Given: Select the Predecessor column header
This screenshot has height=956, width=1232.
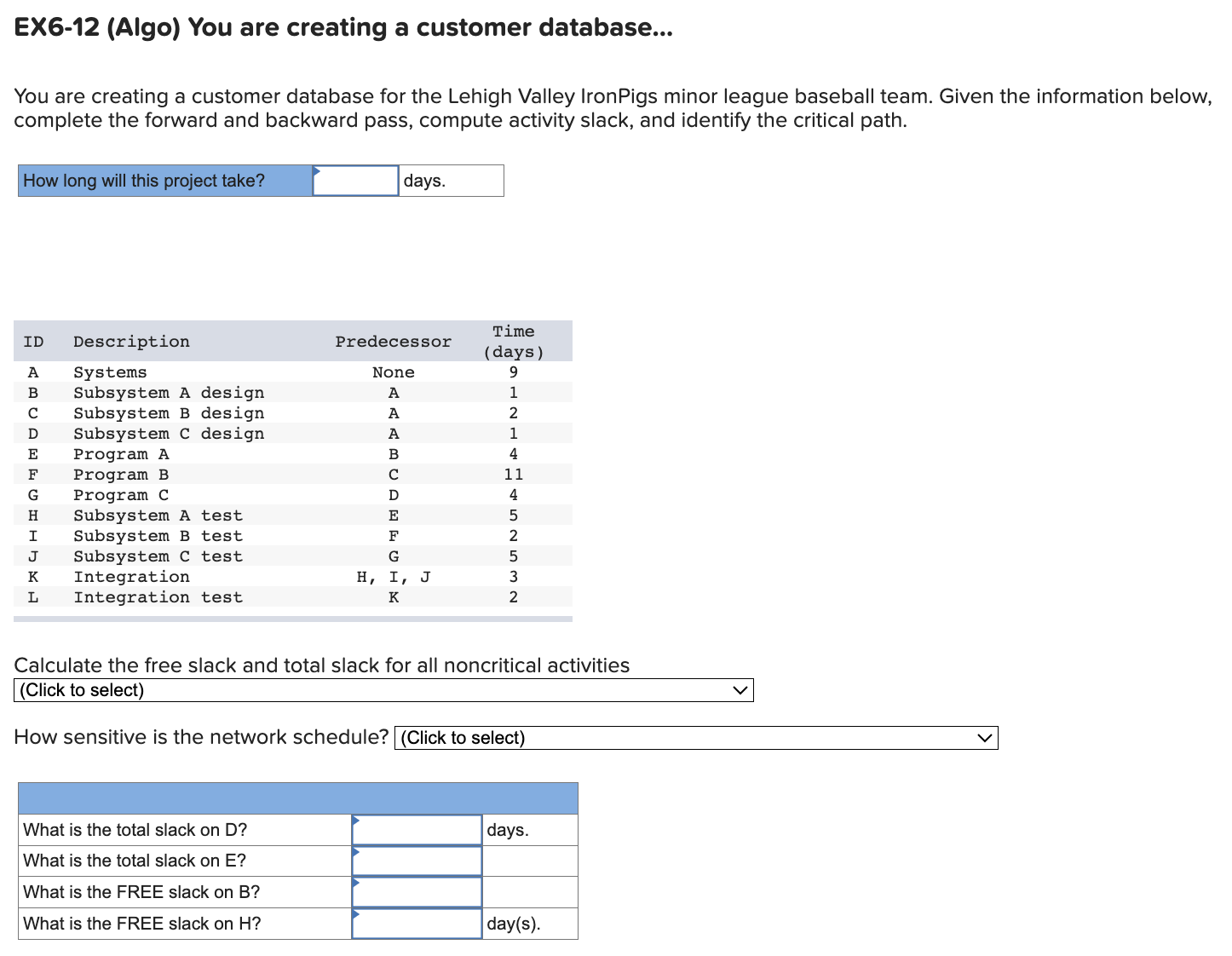Looking at the screenshot, I should [x=393, y=341].
